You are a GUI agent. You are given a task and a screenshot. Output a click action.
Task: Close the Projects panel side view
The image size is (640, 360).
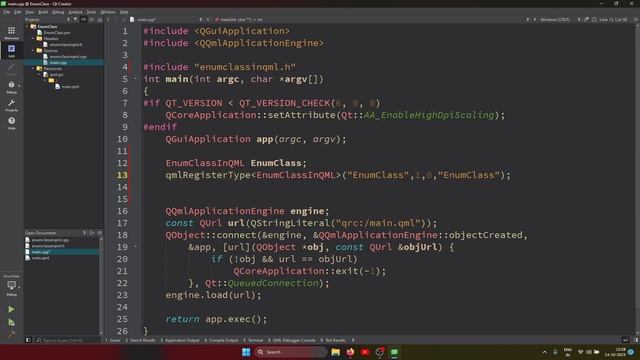coord(100,20)
